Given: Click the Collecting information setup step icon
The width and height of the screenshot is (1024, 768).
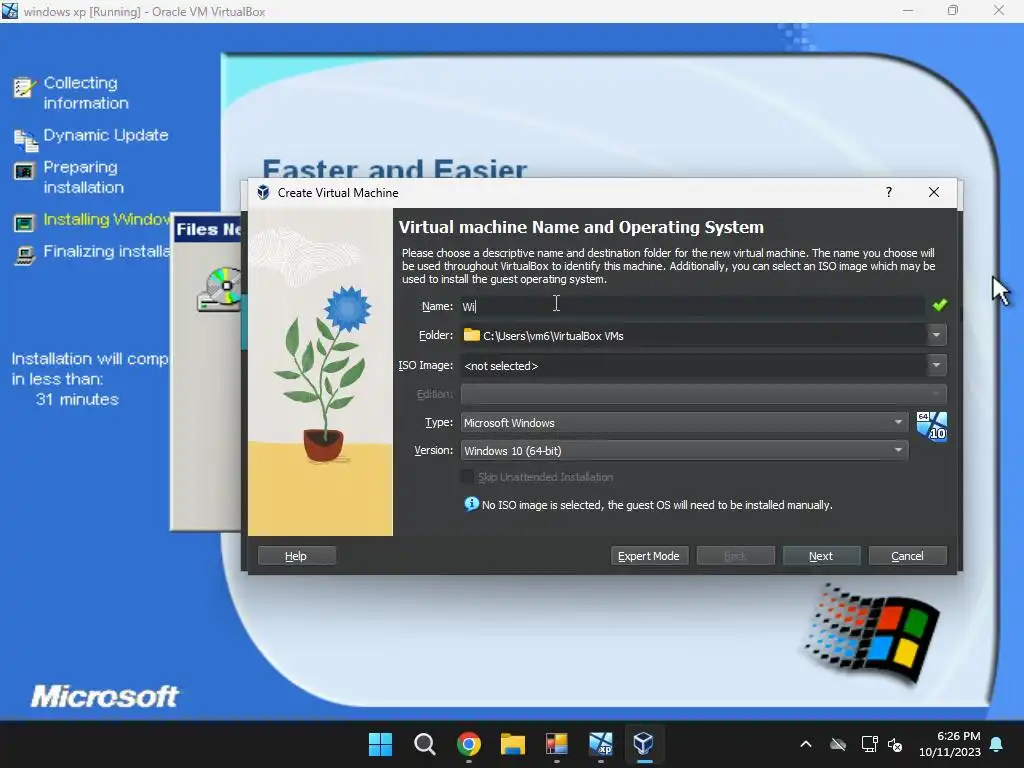Looking at the screenshot, I should 24,87.
